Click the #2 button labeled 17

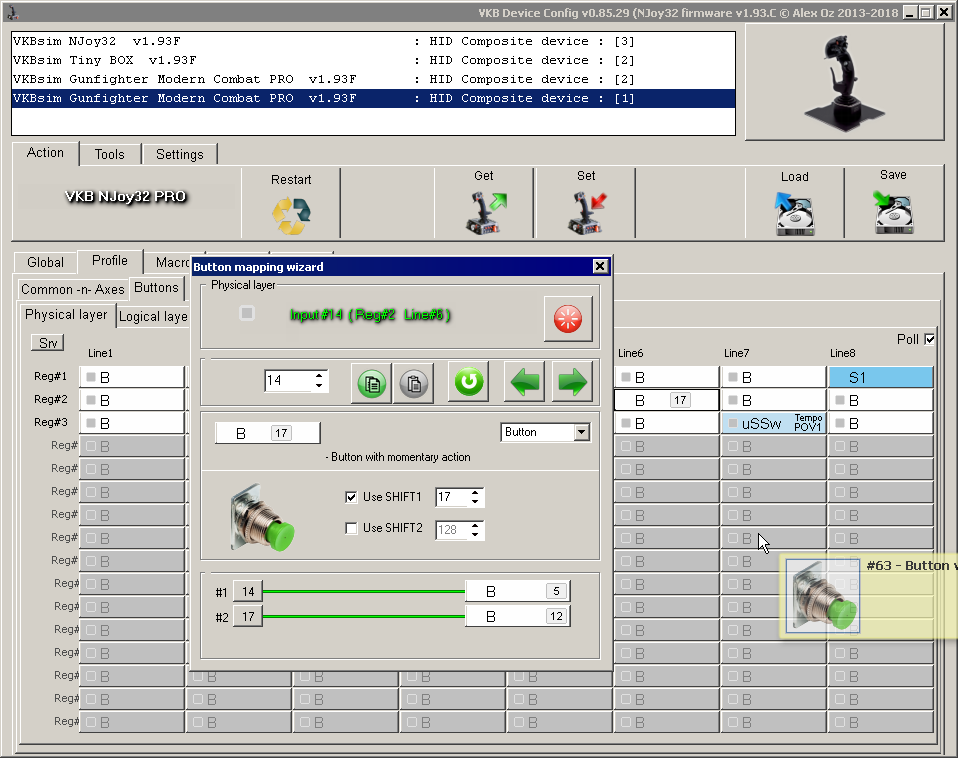click(248, 616)
